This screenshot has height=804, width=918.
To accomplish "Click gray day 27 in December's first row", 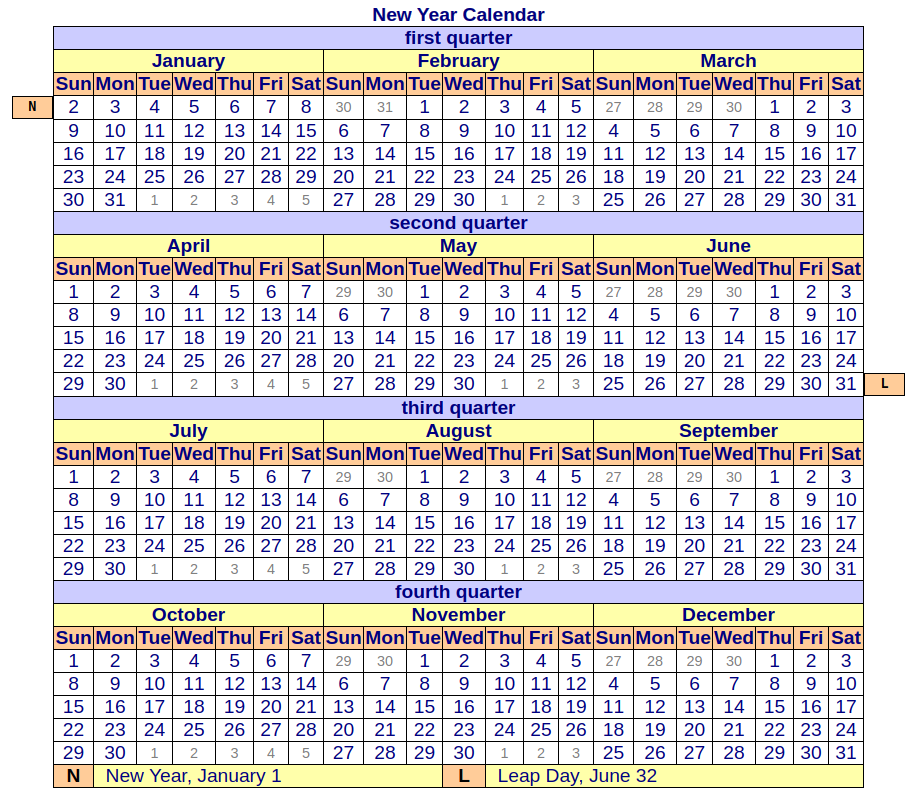I will (614, 661).
